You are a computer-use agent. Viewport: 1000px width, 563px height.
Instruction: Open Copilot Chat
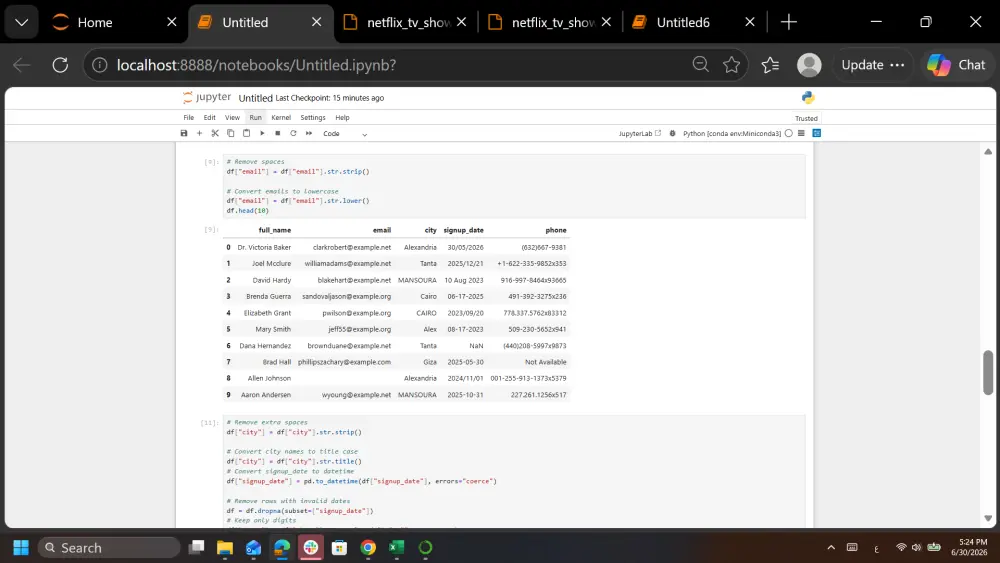point(956,65)
